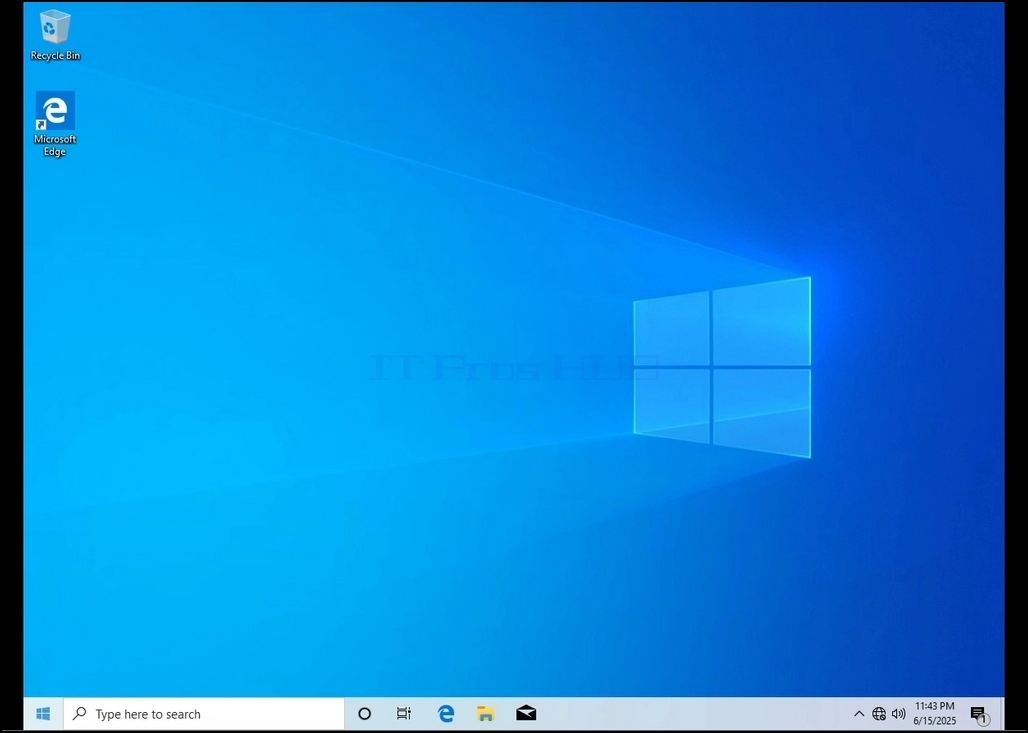Launch Edge from the taskbar

coord(446,714)
